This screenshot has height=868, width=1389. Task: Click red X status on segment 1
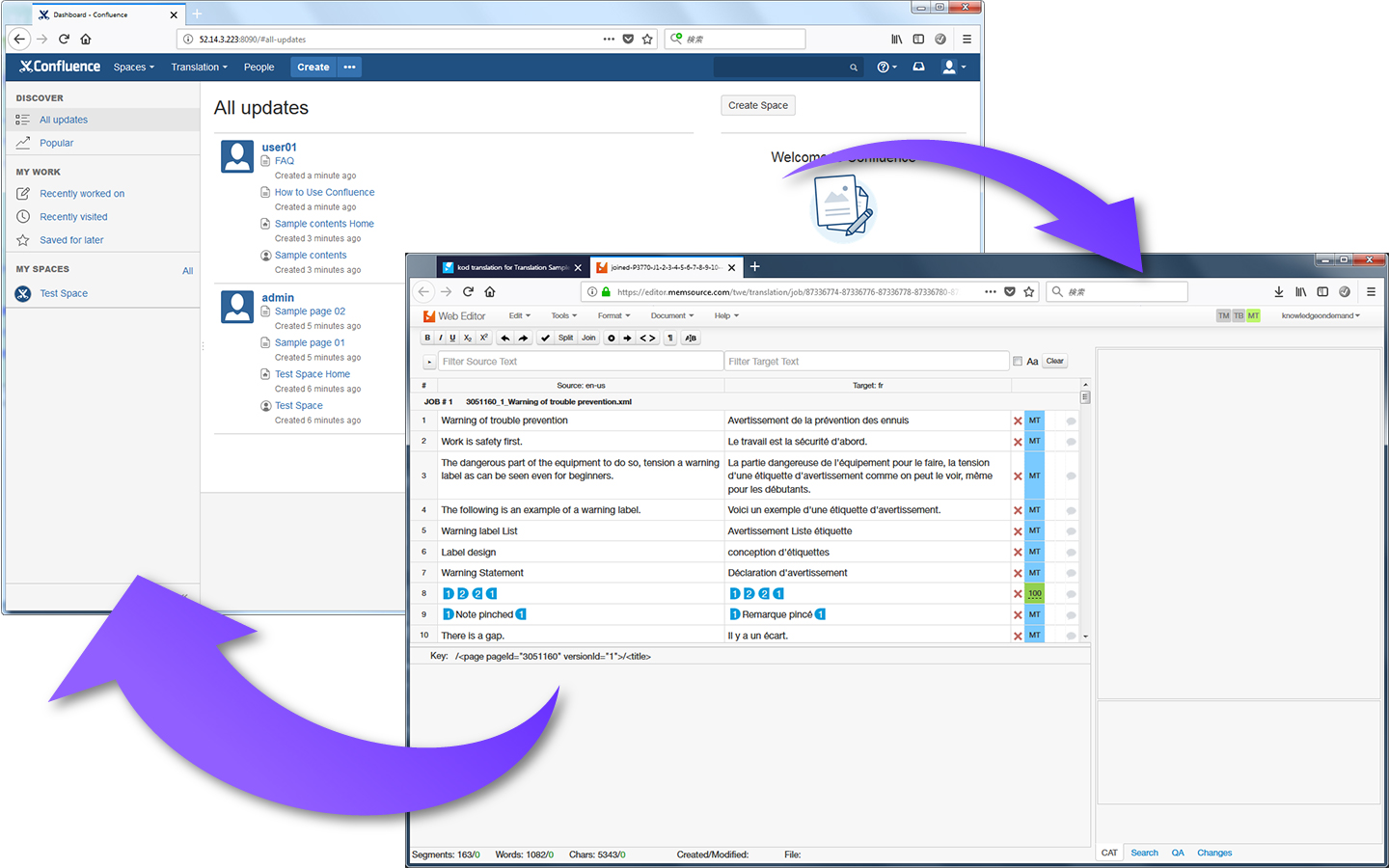pos(1018,420)
